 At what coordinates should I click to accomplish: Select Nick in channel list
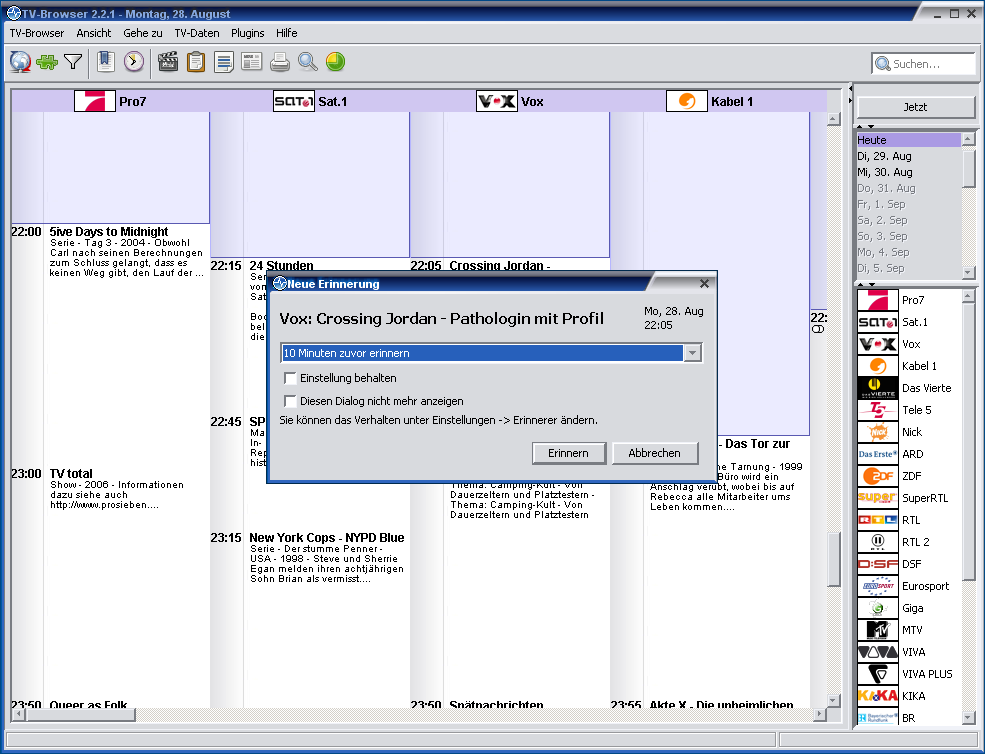point(909,432)
